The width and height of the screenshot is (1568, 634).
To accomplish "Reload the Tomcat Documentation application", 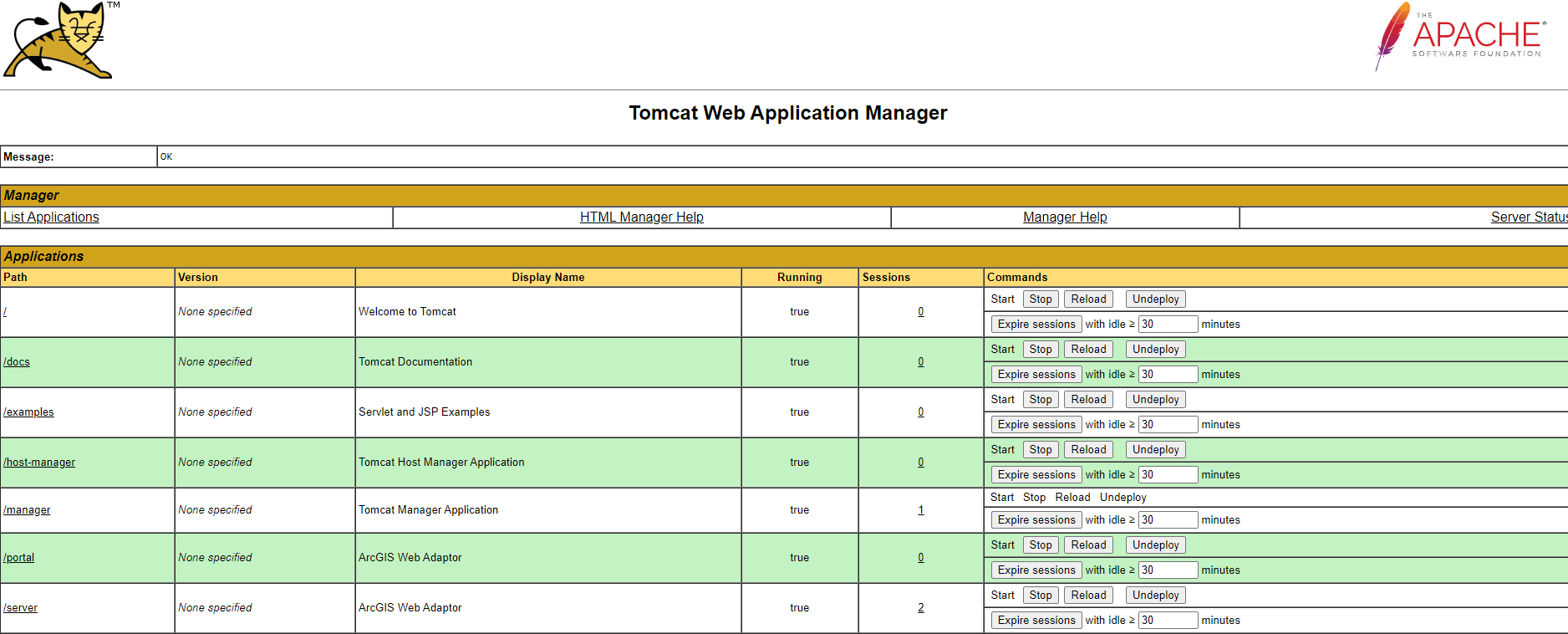I will [x=1088, y=350].
